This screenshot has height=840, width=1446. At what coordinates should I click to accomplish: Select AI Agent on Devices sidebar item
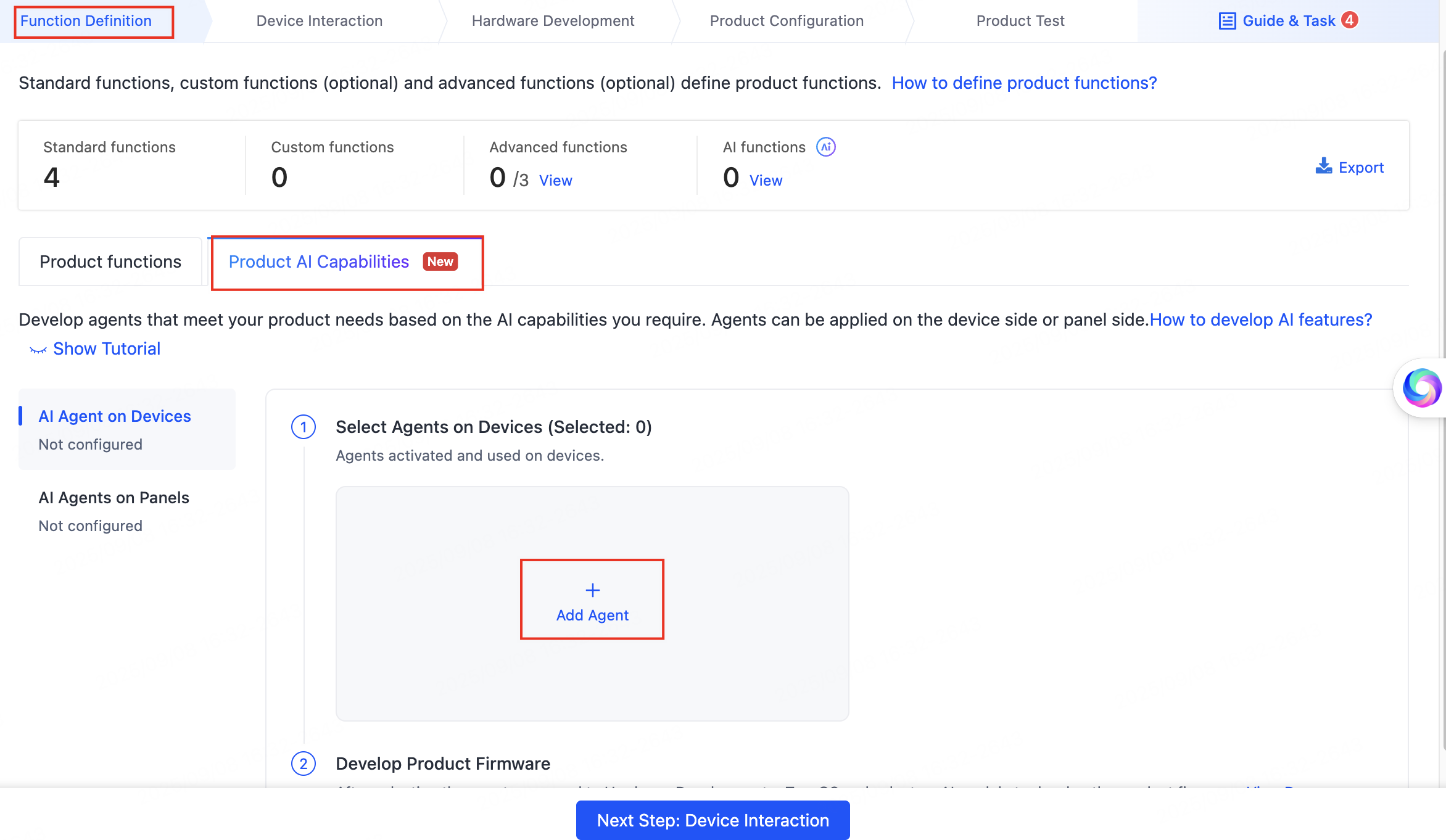coord(115,416)
